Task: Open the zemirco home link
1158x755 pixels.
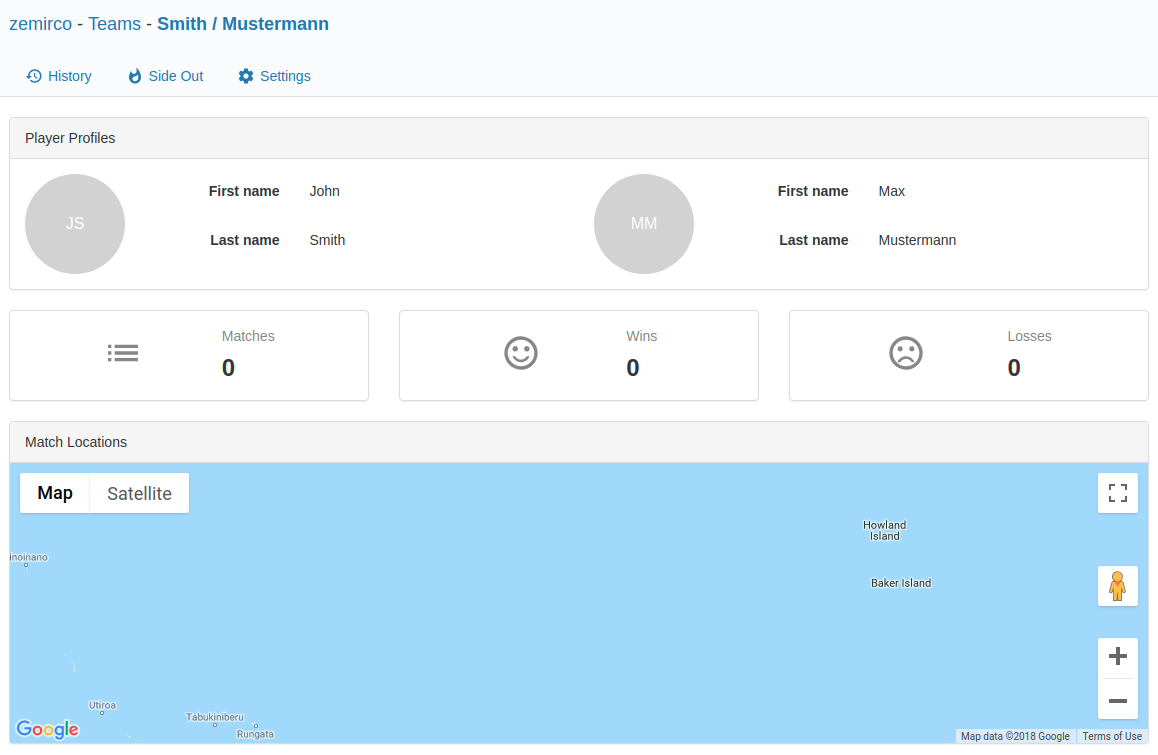Action: pos(41,24)
